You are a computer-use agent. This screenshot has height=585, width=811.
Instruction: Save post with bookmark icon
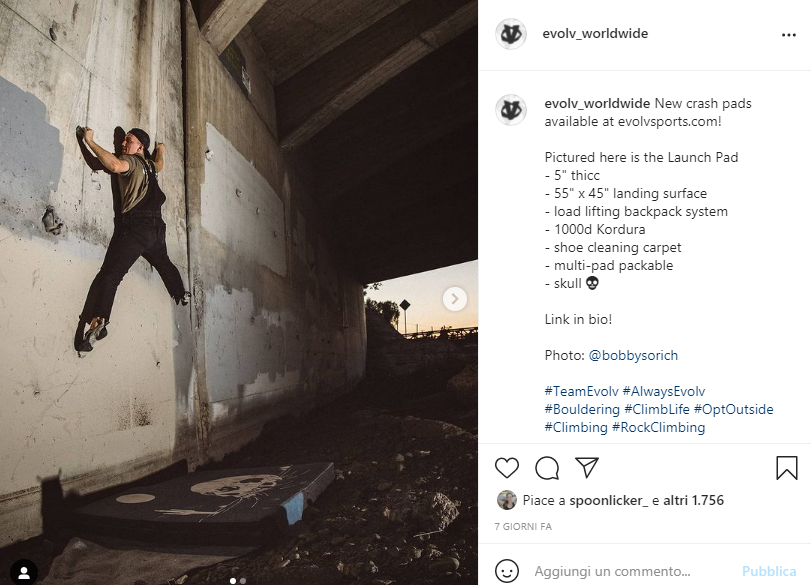click(787, 468)
